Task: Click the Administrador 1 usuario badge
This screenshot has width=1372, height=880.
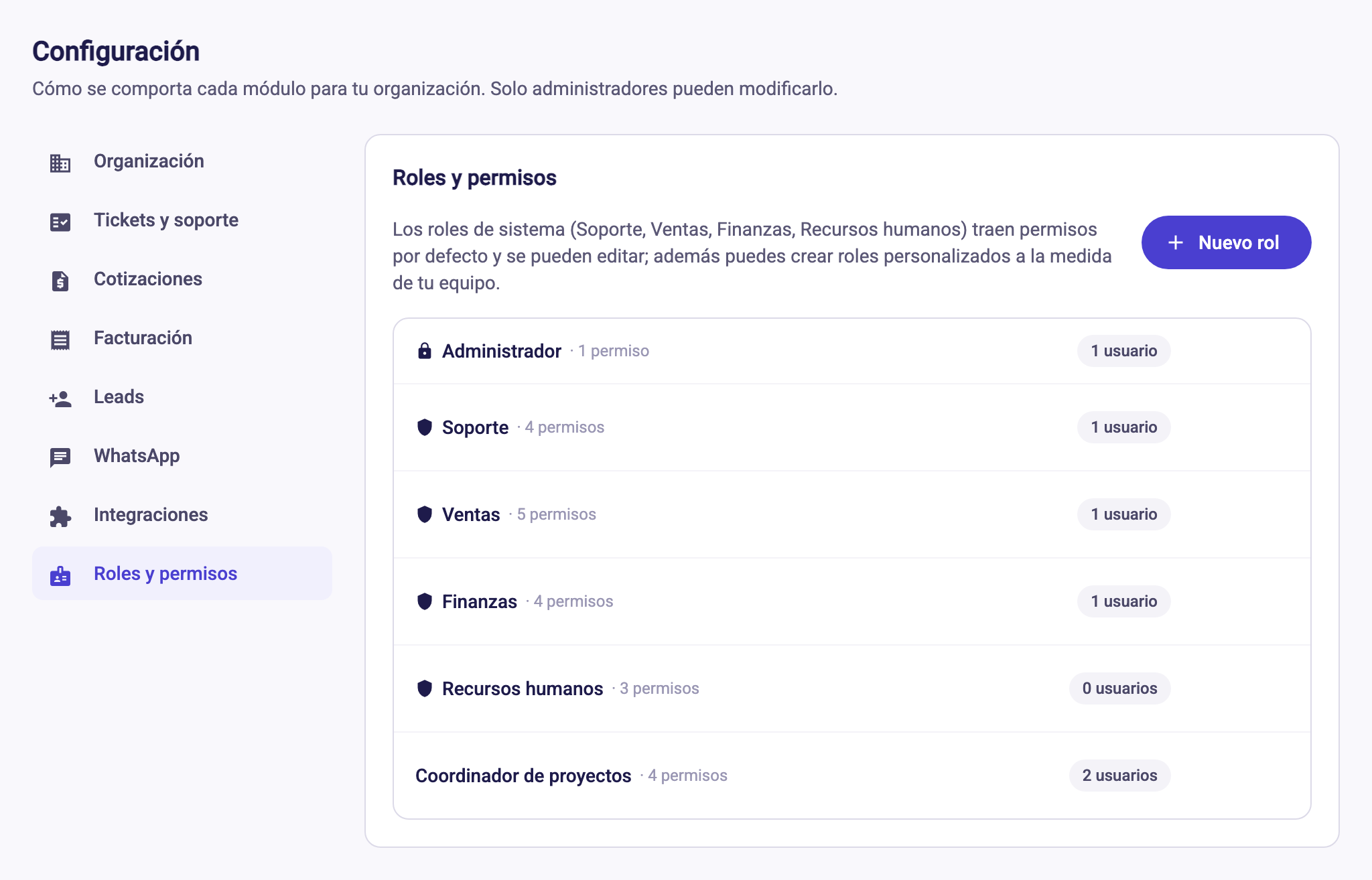Action: [x=1123, y=351]
